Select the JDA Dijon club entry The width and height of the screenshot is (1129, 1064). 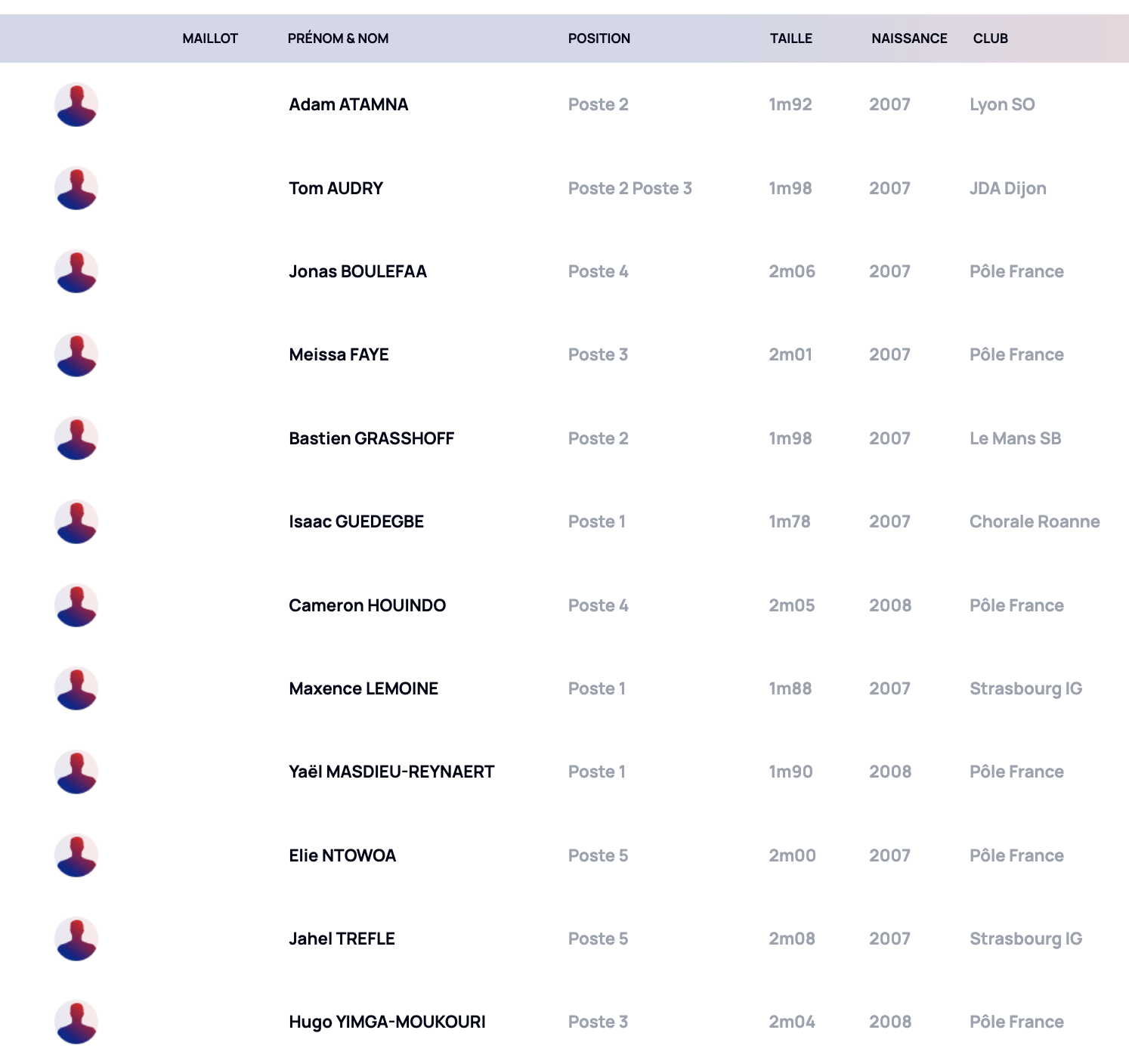click(x=1008, y=188)
